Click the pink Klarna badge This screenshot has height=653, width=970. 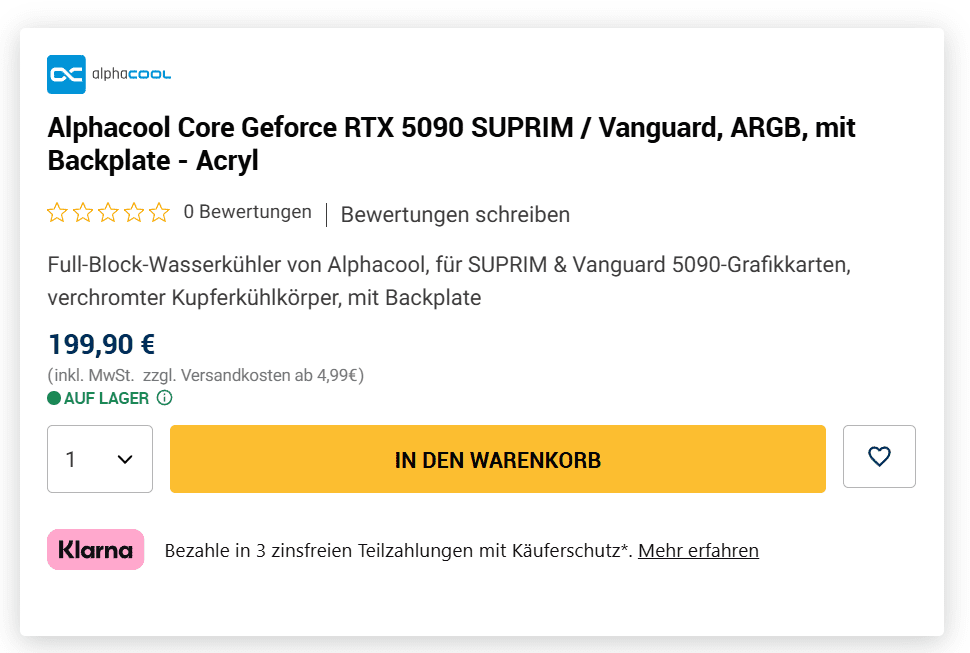tap(96, 549)
